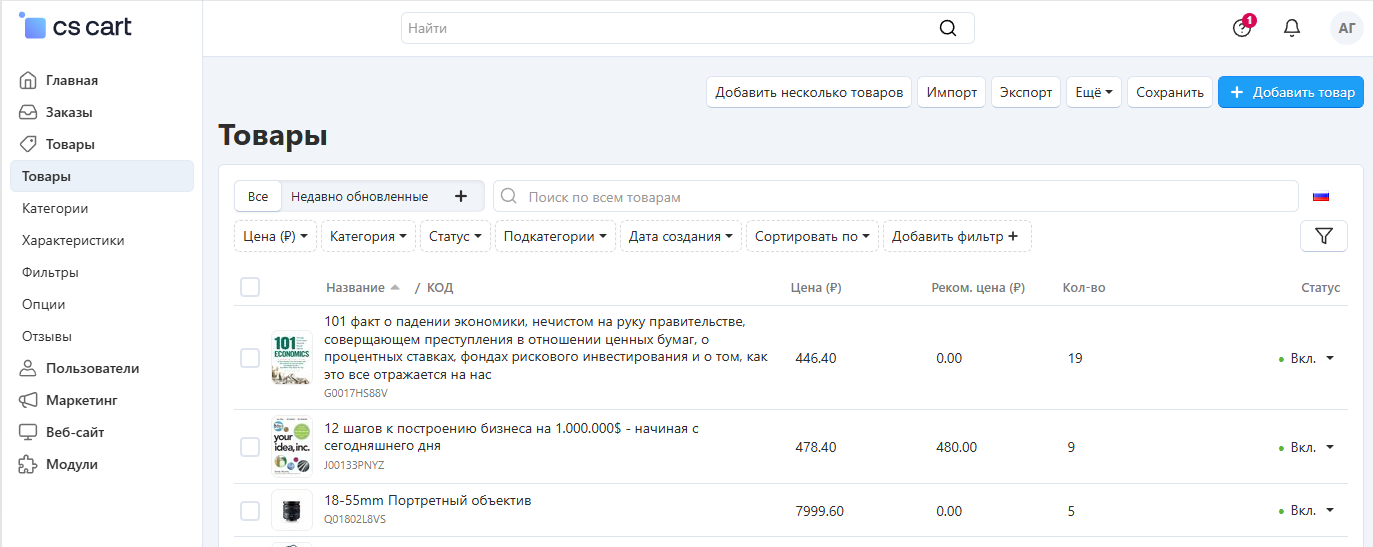
Task: Select the highlighted Товары submenu item
Action: pyautogui.click(x=102, y=176)
